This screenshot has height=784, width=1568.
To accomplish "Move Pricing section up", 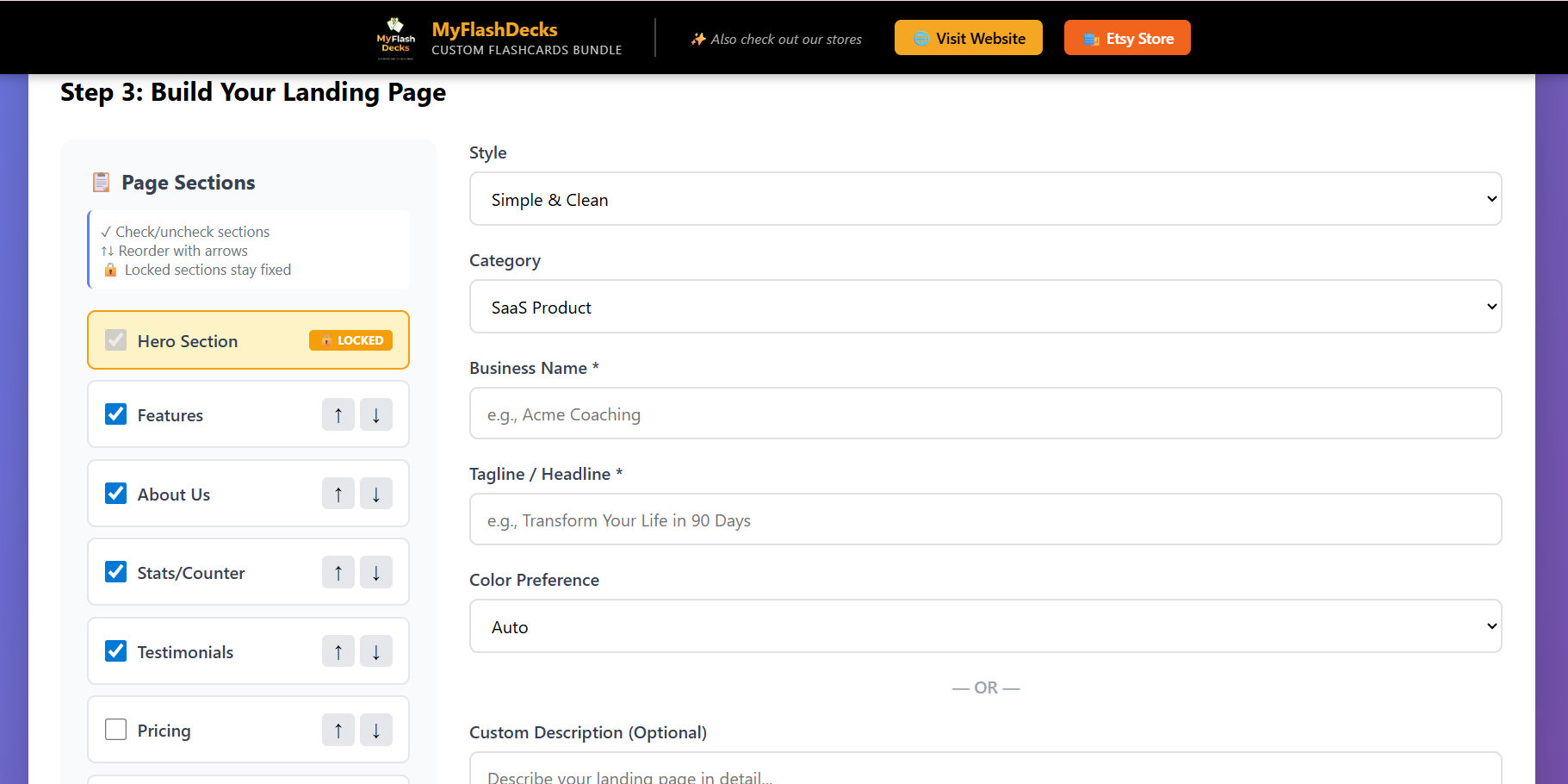I will pos(338,730).
